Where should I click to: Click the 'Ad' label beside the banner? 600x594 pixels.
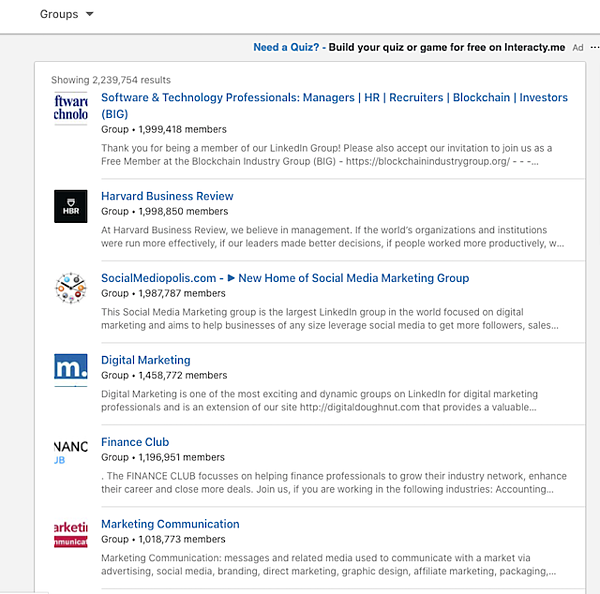point(578,48)
